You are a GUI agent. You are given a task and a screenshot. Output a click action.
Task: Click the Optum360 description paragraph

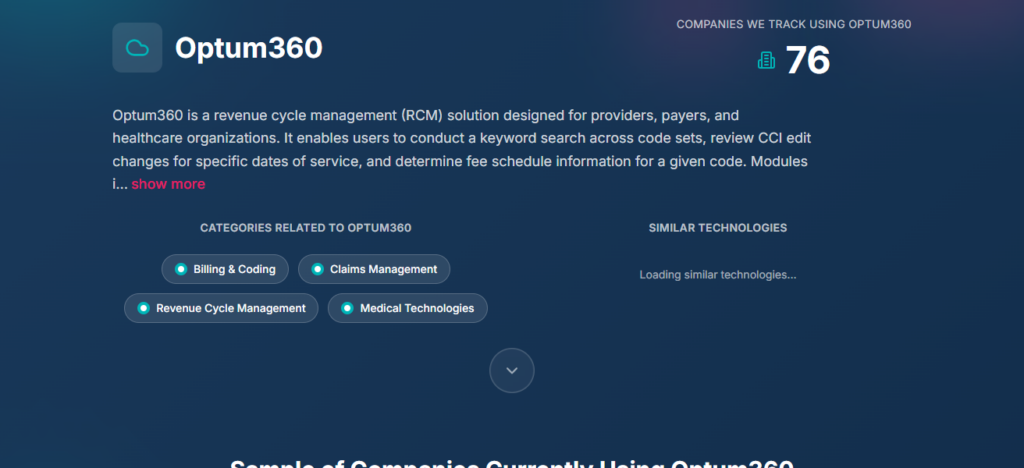[462, 150]
